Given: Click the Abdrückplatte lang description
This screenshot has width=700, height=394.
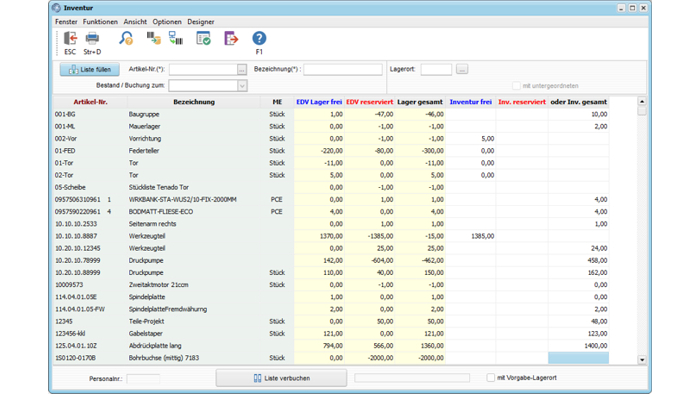Looking at the screenshot, I should click(155, 346).
